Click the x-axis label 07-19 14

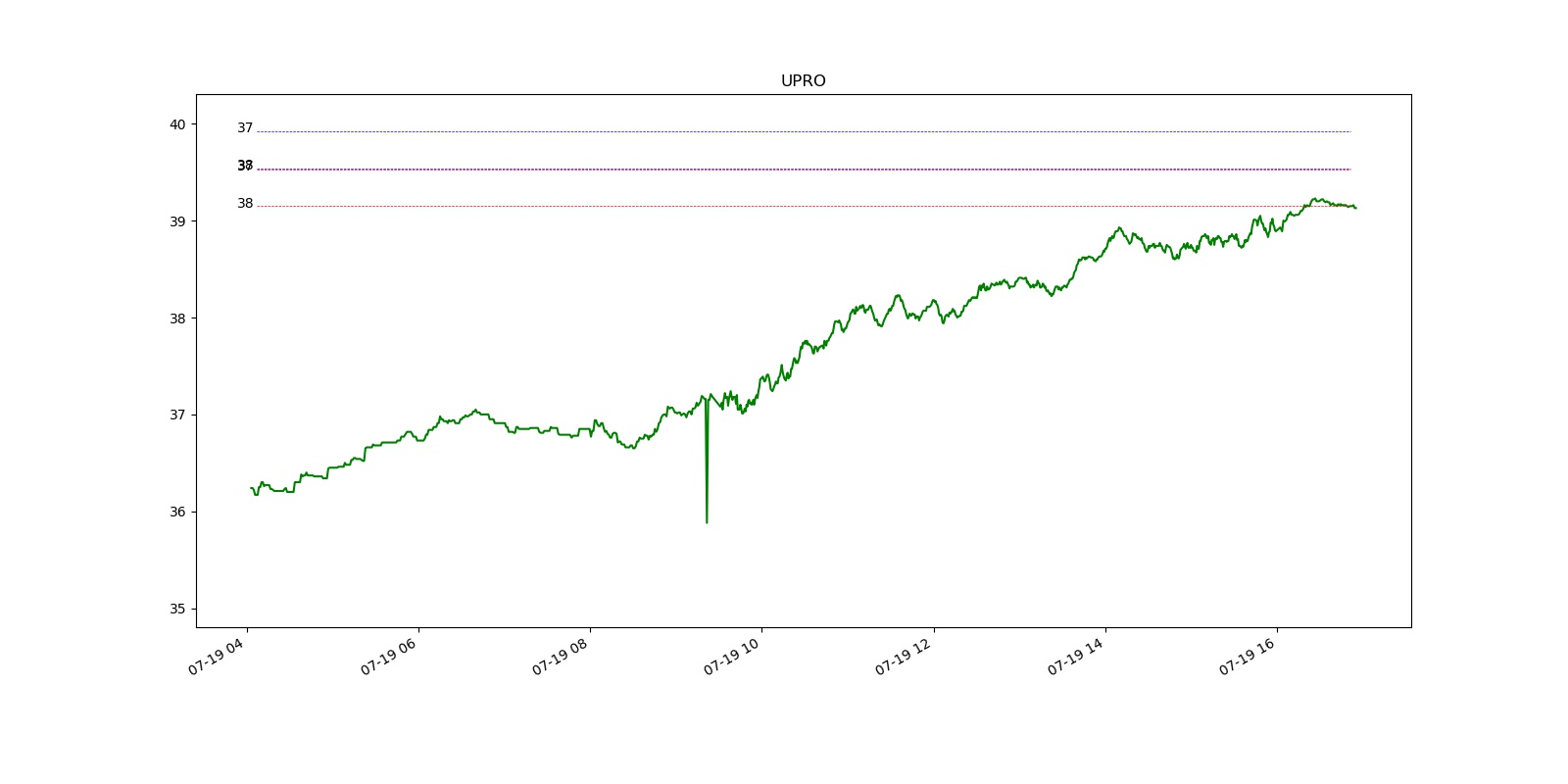click(1075, 656)
